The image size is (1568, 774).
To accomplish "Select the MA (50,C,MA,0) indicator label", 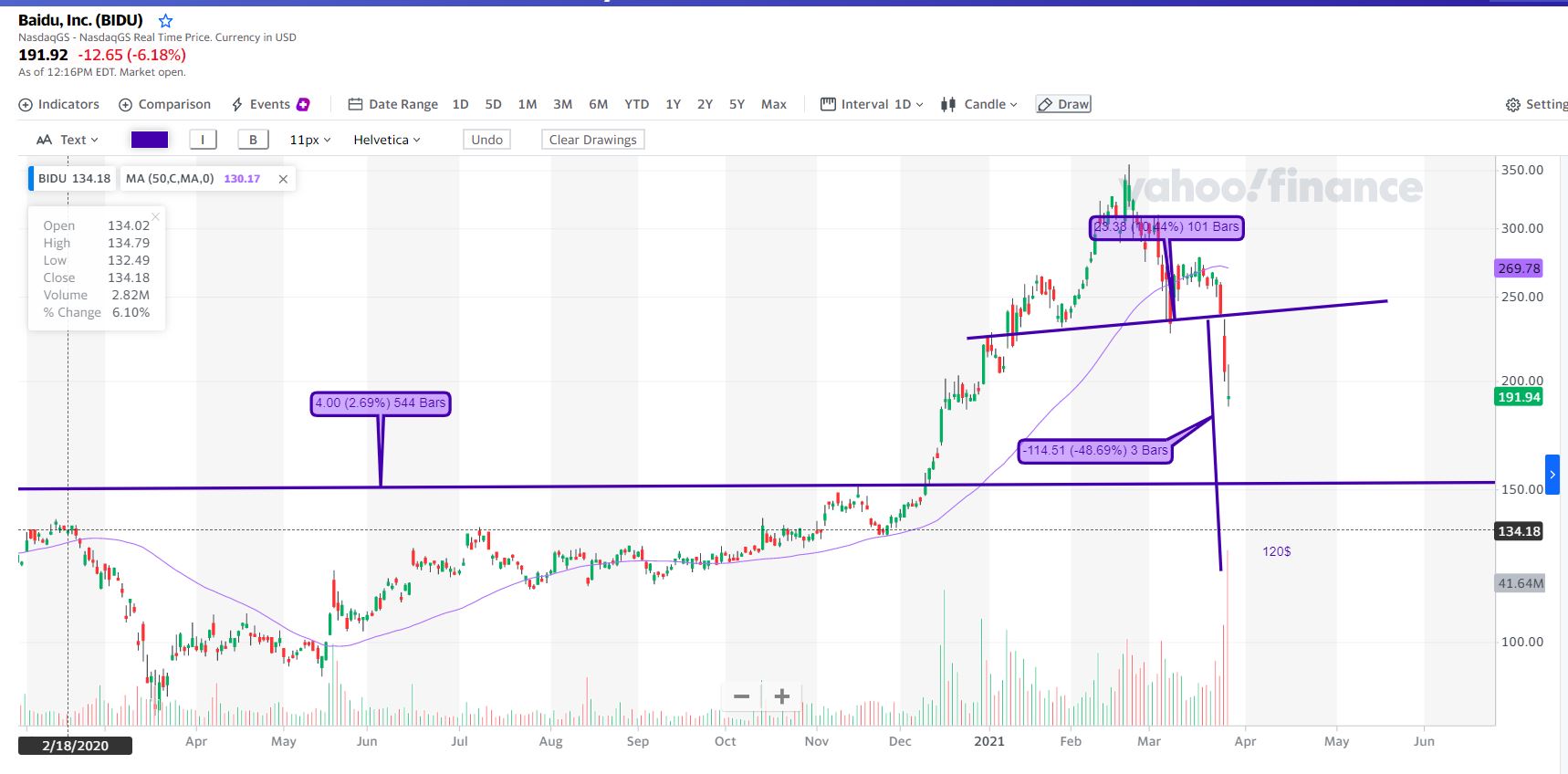I will 170,179.
